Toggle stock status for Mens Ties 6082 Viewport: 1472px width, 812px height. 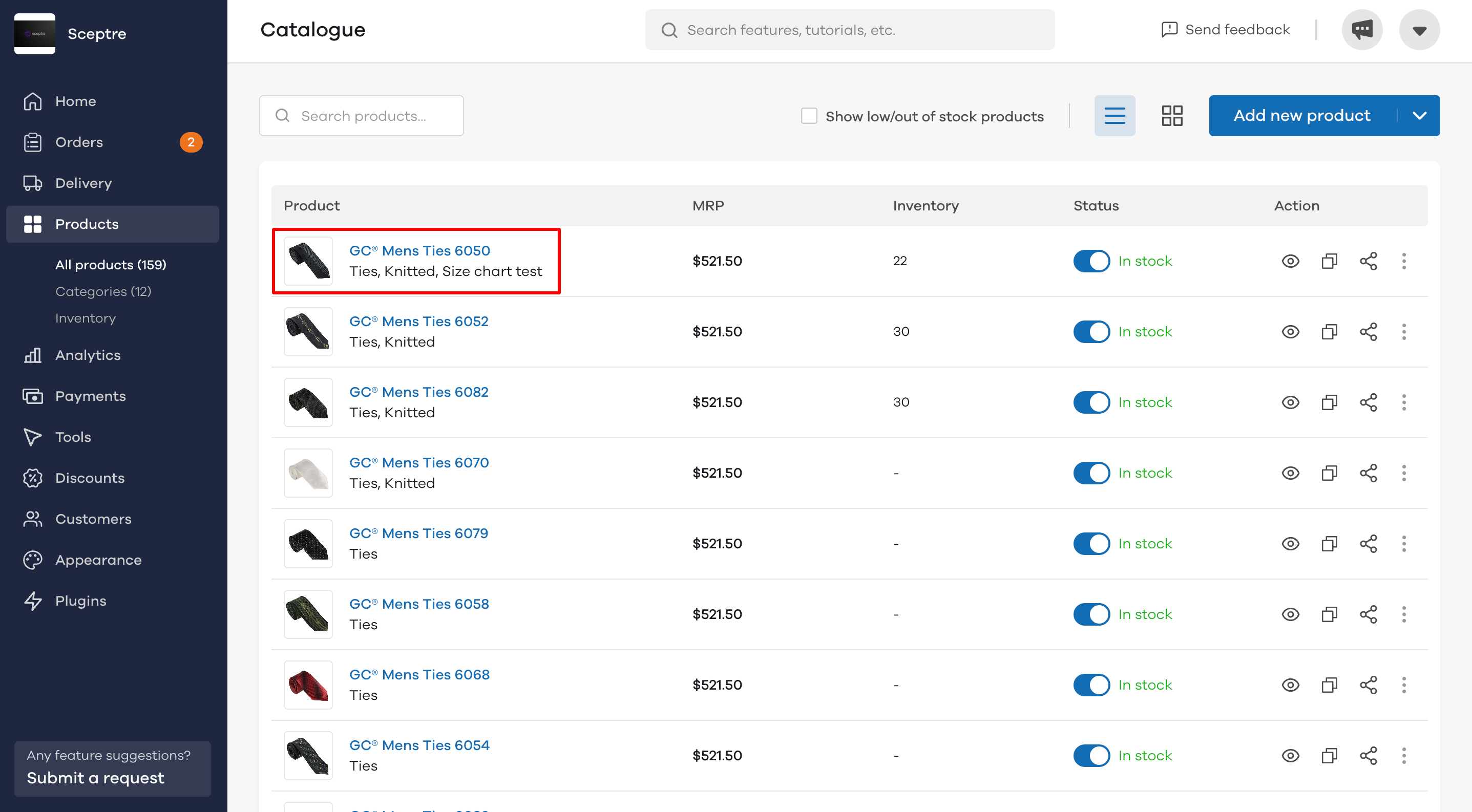1091,402
